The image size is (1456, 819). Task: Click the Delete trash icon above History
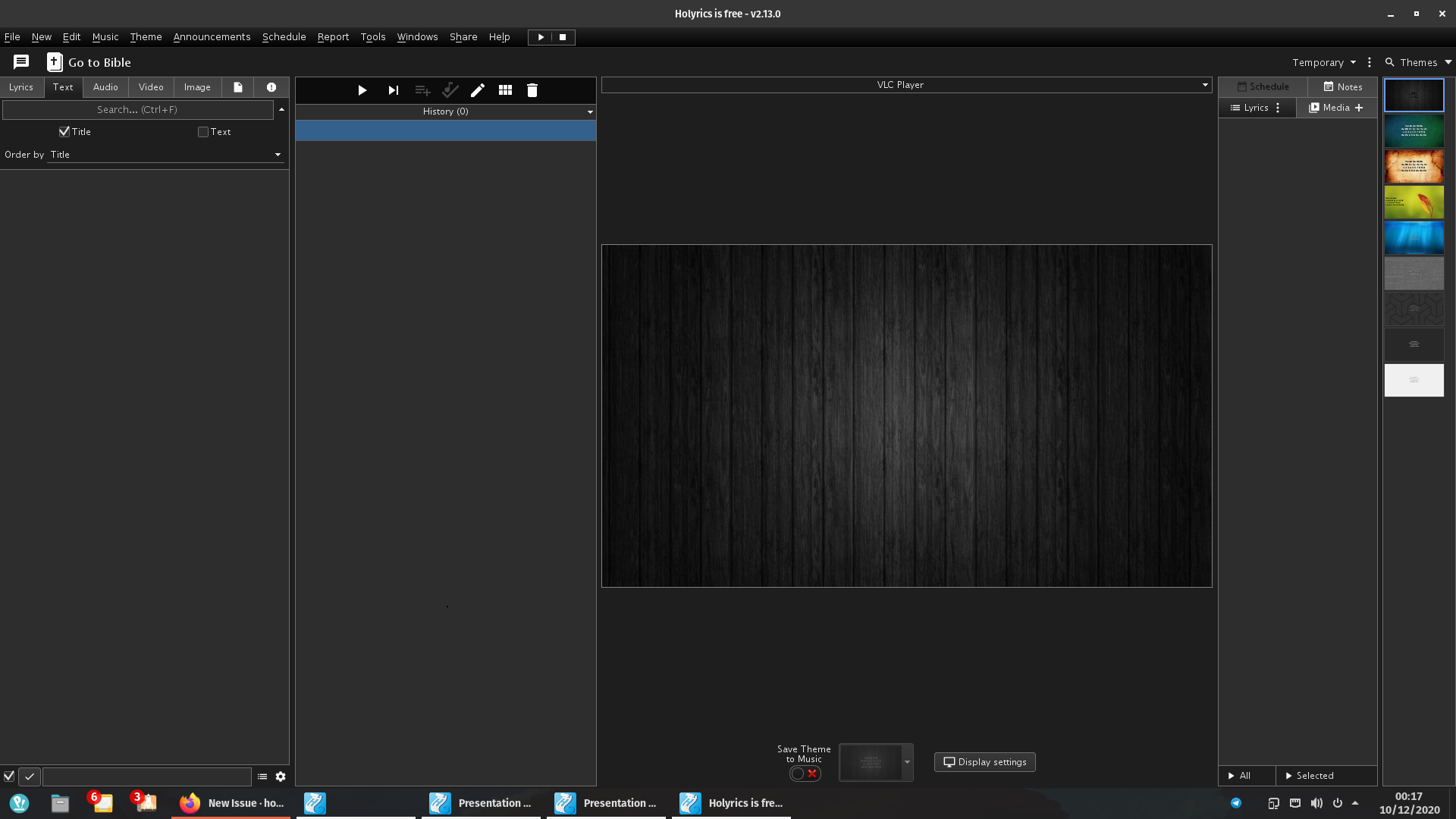pos(532,89)
